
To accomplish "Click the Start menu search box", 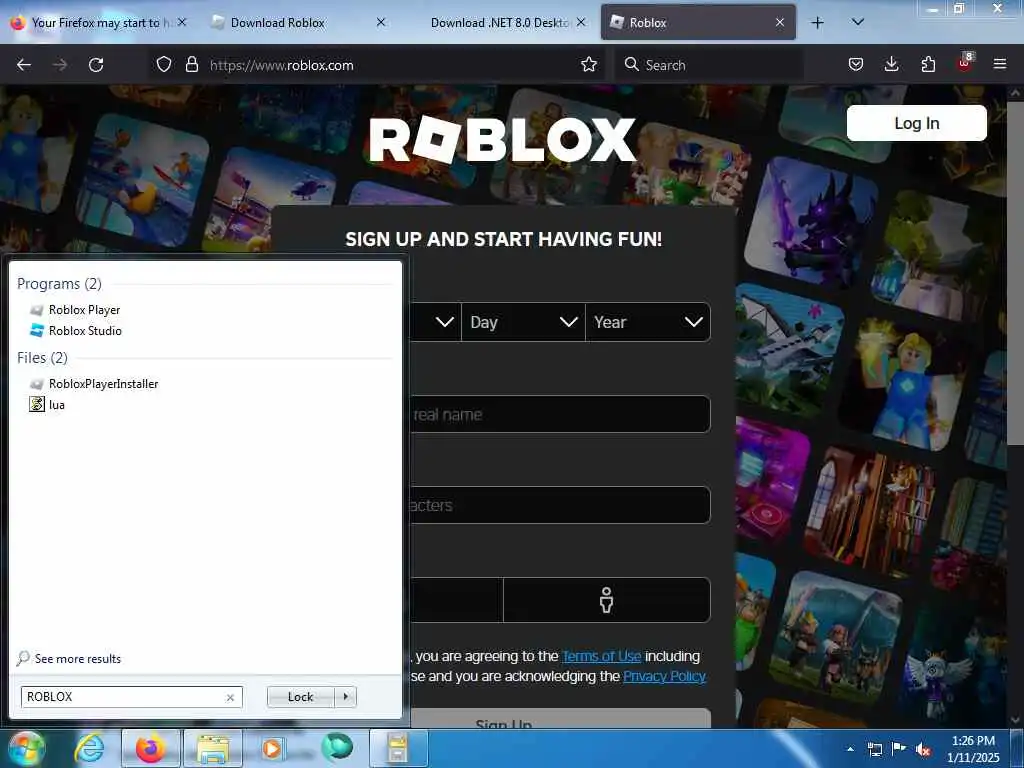I will click(x=131, y=697).
